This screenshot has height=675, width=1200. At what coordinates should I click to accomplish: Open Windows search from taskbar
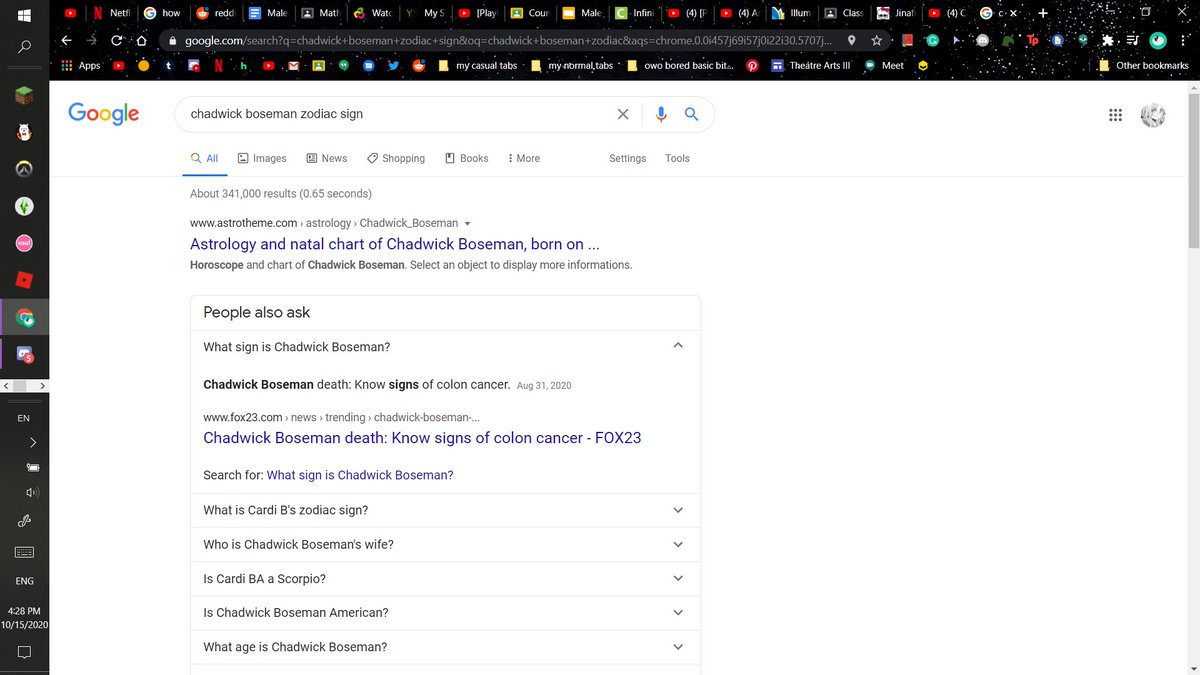[24, 47]
